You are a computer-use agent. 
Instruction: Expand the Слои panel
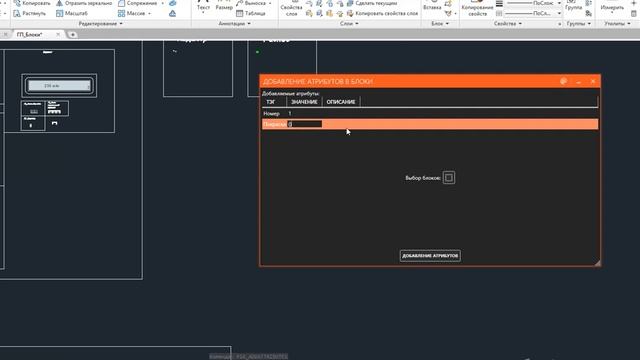point(349,24)
